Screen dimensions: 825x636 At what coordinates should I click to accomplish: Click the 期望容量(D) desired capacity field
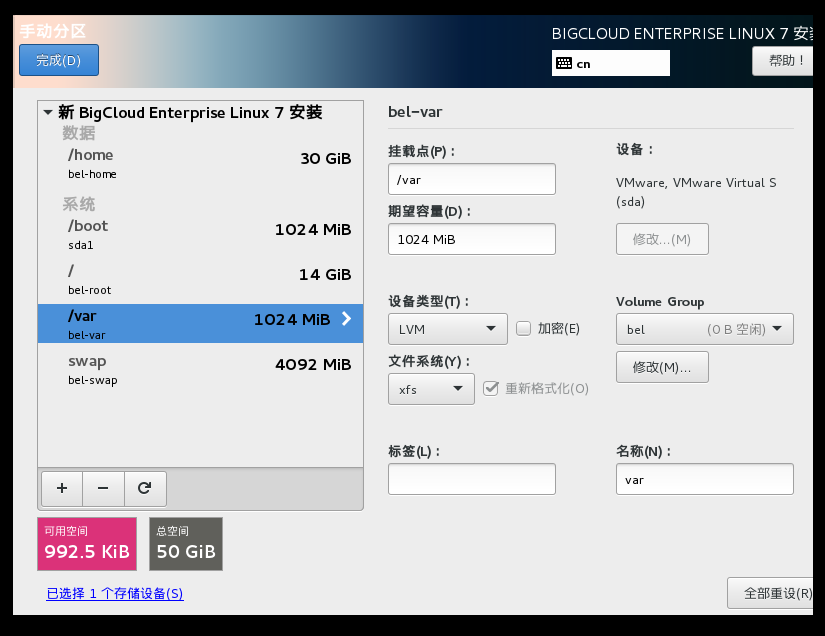(471, 239)
